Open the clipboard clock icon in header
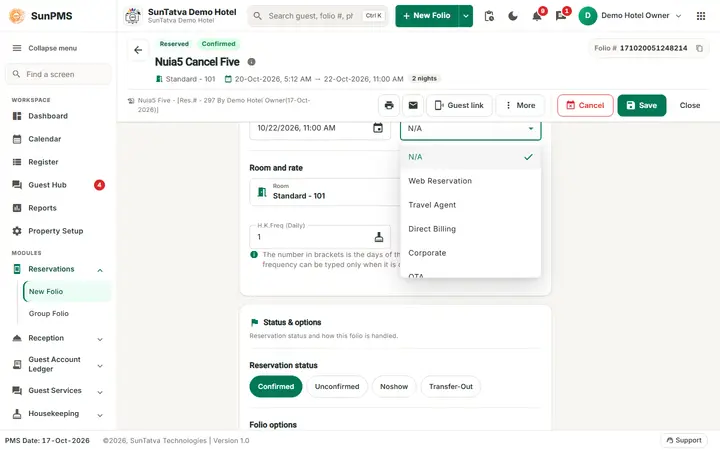This screenshot has width=720, height=450. click(489, 16)
